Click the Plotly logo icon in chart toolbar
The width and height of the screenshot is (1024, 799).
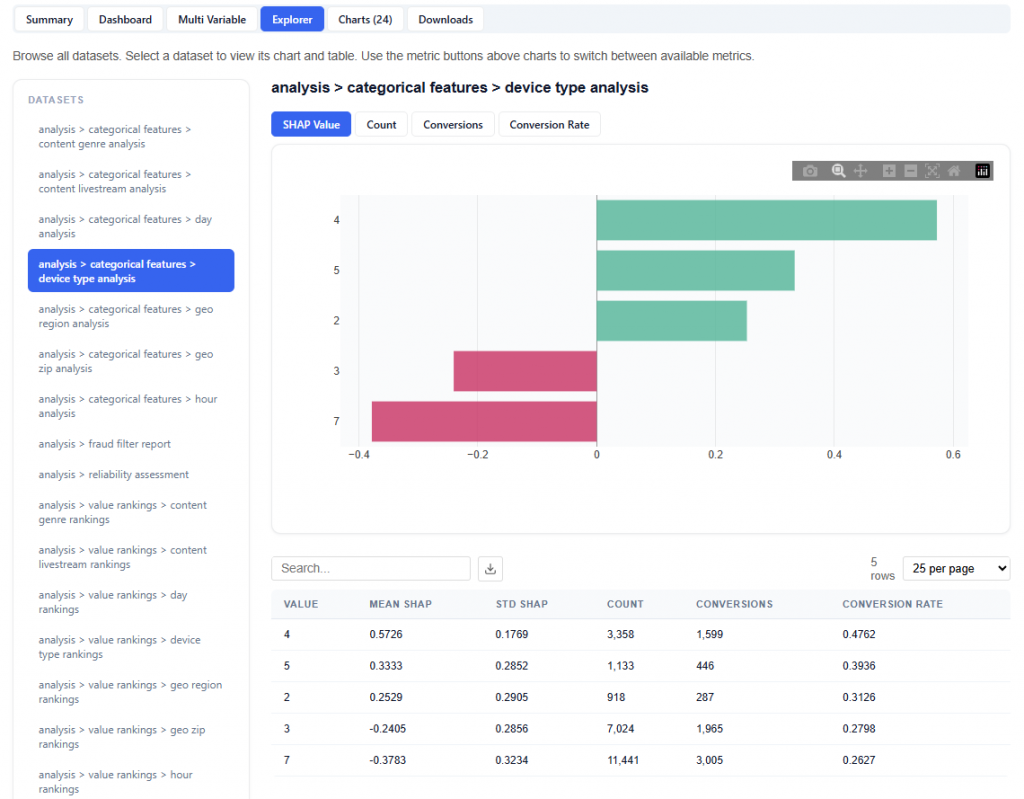[982, 171]
